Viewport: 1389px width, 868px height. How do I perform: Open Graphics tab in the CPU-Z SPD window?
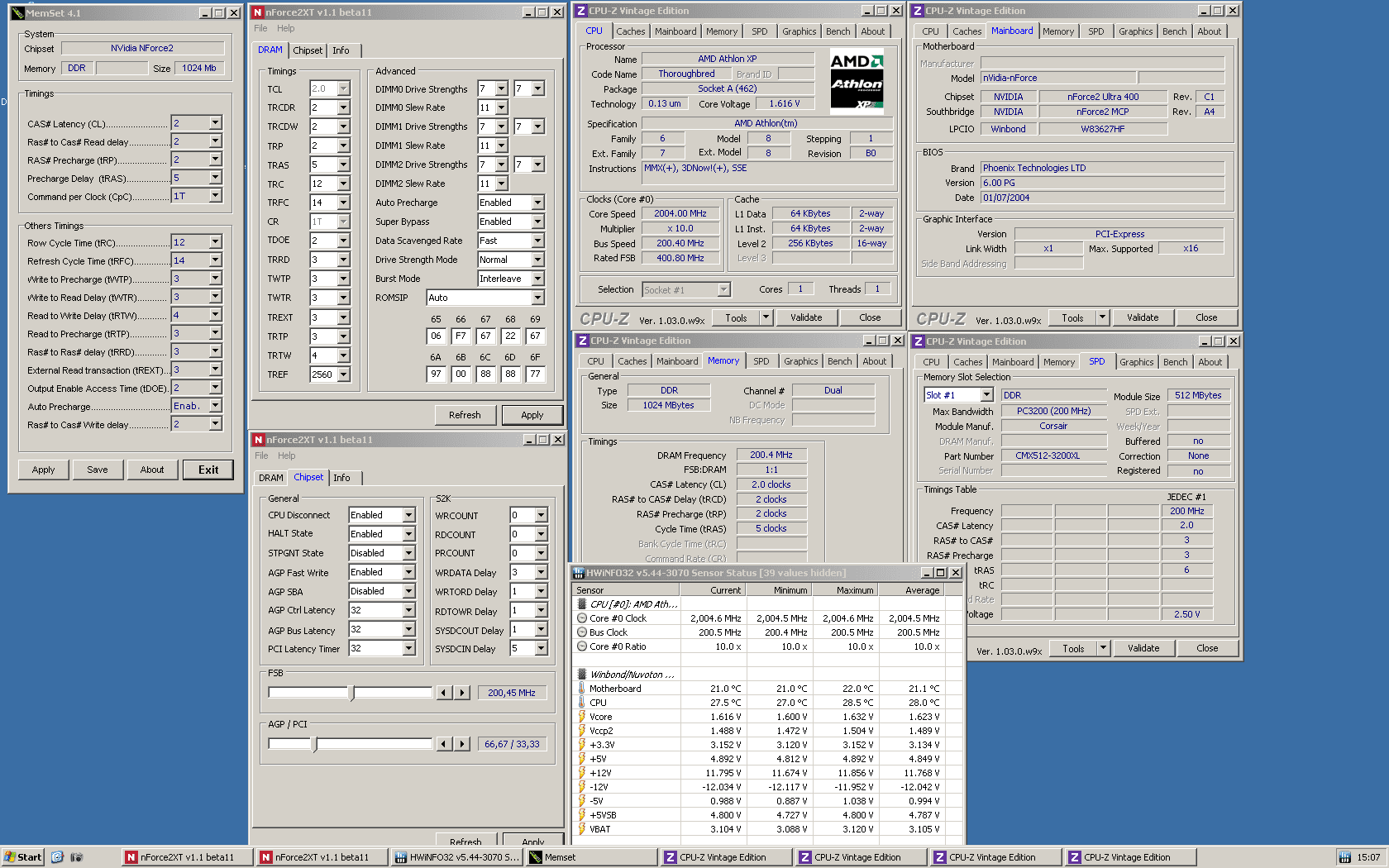point(1136,362)
